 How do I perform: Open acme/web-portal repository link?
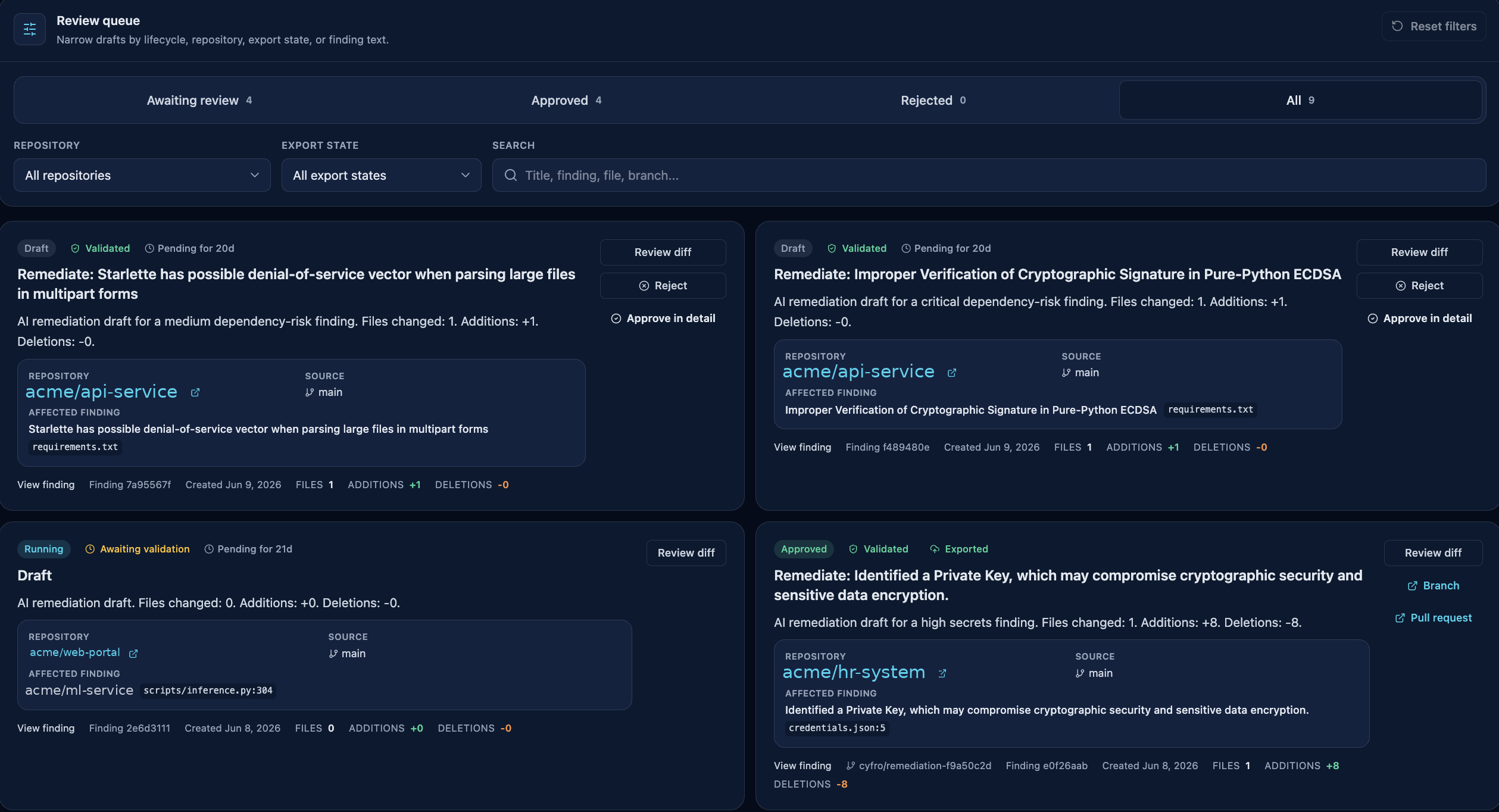pyautogui.click(x=75, y=652)
